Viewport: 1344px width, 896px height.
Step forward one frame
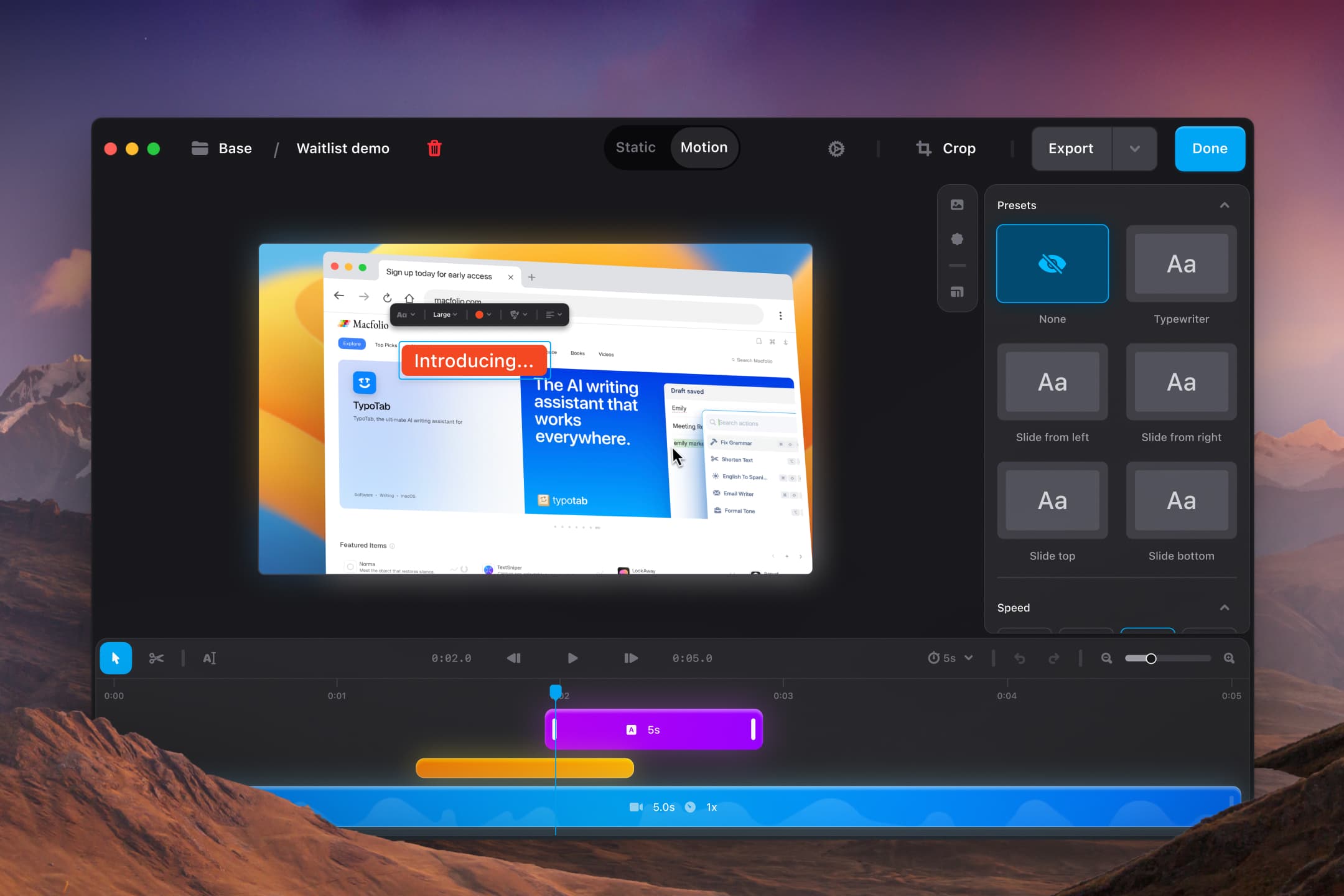tap(631, 658)
